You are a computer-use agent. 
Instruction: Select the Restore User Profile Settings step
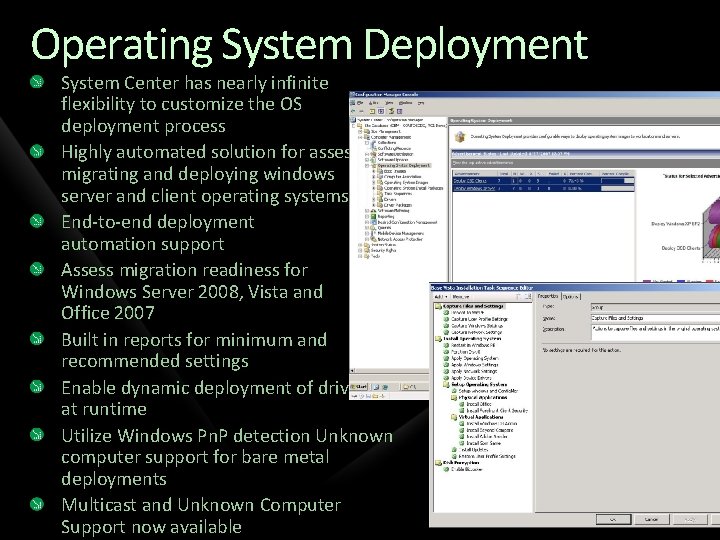(x=487, y=456)
